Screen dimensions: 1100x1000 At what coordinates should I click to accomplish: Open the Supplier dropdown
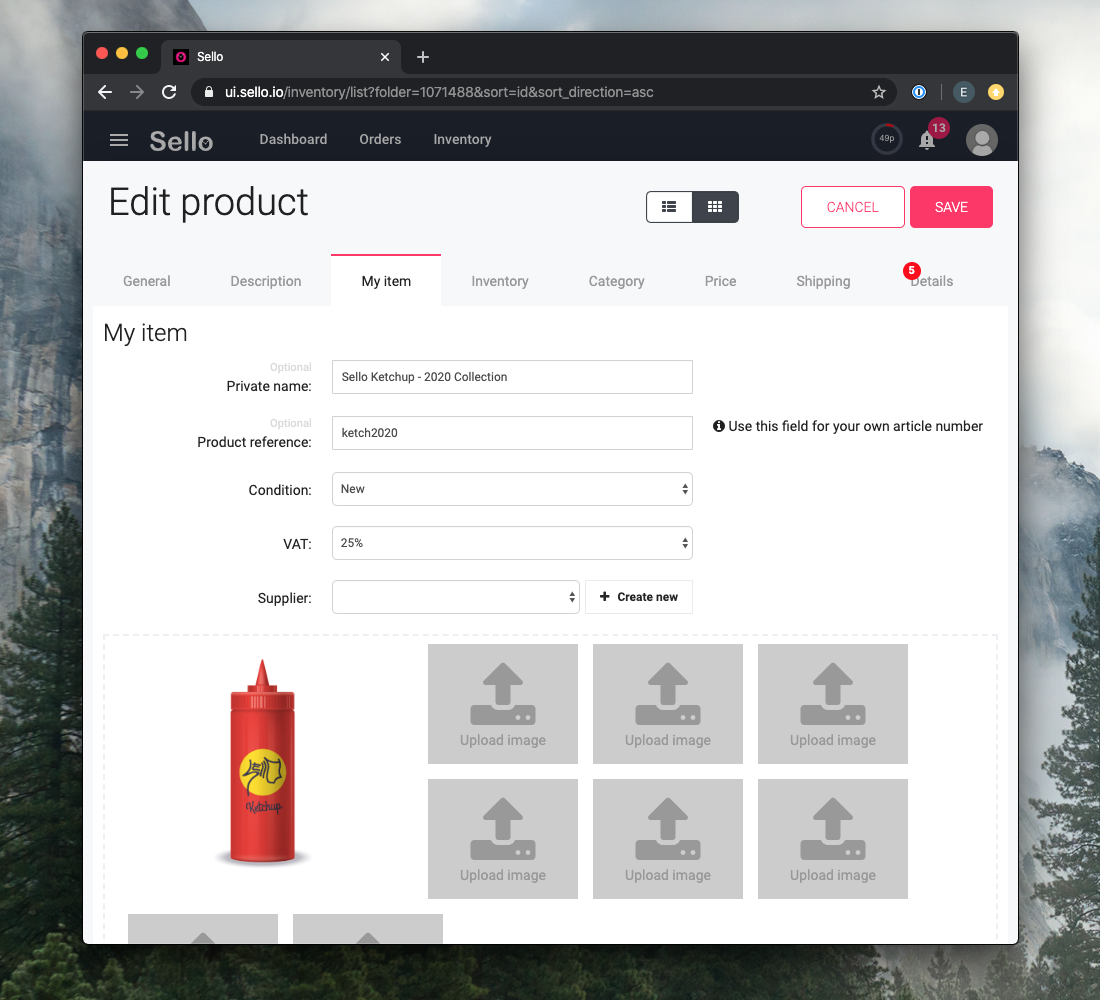tap(455, 597)
